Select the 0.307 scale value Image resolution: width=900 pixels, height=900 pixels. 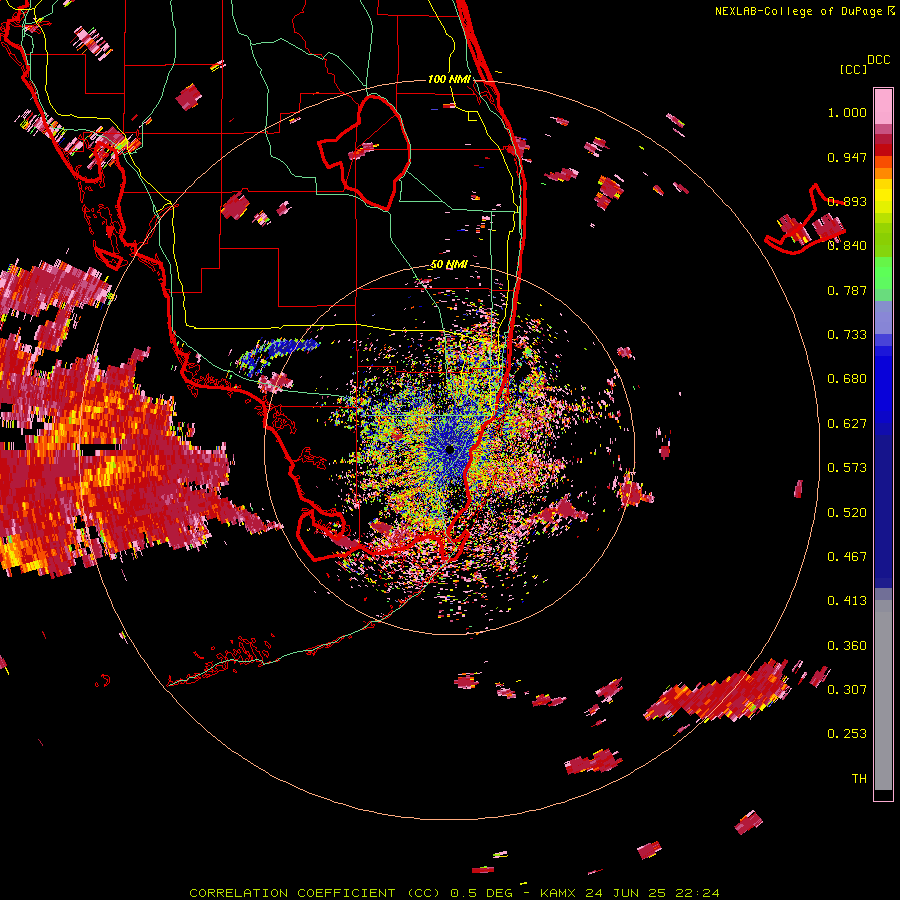pyautogui.click(x=847, y=690)
